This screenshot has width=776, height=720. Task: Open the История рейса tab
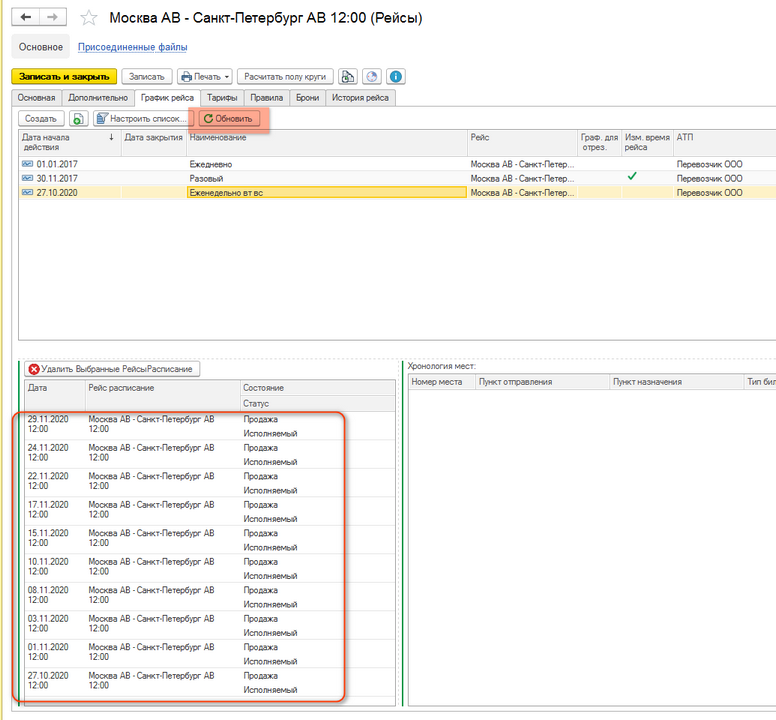pos(360,98)
